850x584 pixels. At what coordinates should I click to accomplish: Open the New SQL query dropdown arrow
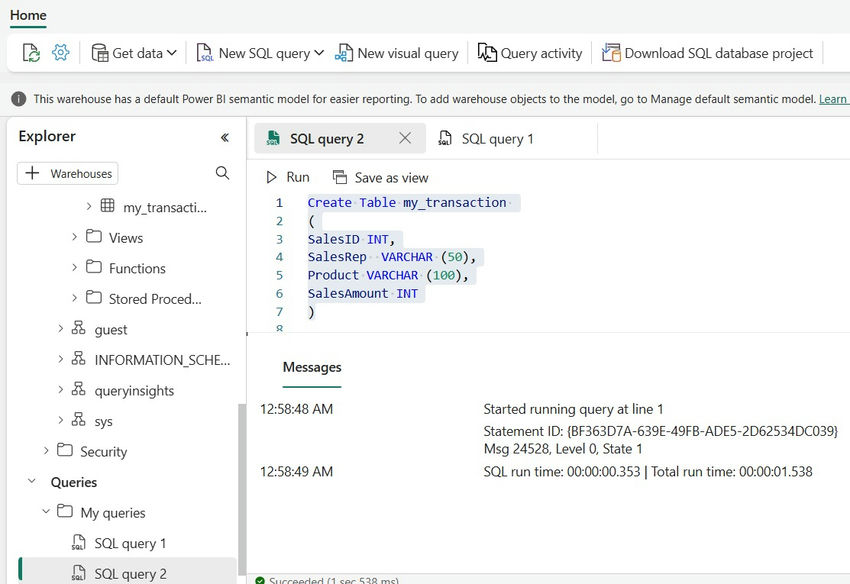click(319, 53)
